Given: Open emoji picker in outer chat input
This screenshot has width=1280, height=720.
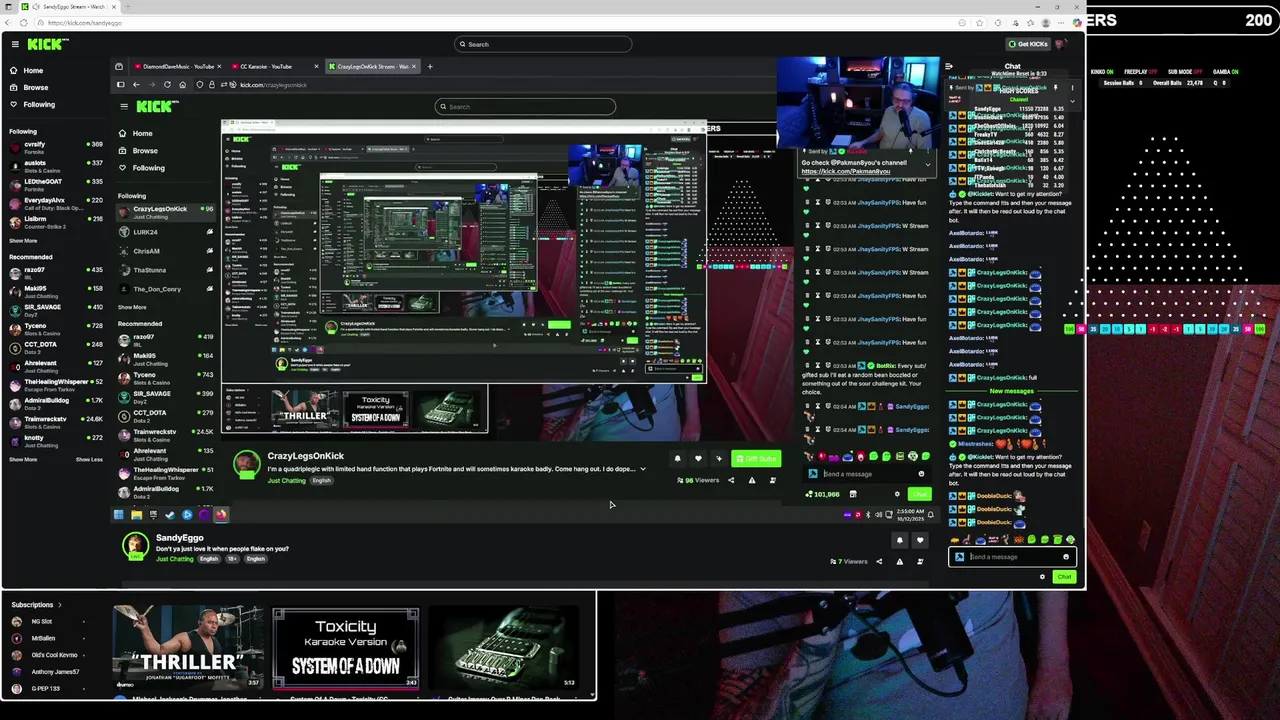Looking at the screenshot, I should (x=1066, y=557).
